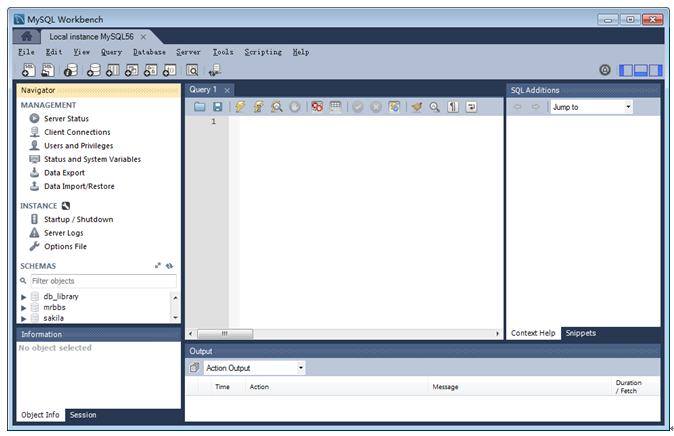Image resolution: width=674 pixels, height=436 pixels.
Task: Expand the db_library schema
Action: [24, 297]
